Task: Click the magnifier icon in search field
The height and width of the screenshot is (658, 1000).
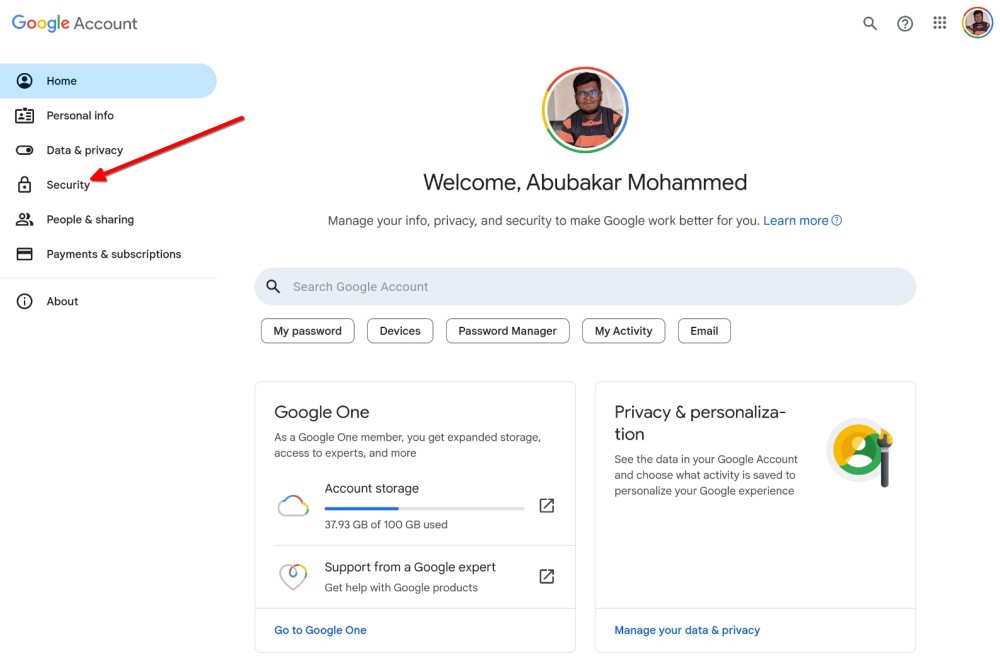Action: (273, 286)
